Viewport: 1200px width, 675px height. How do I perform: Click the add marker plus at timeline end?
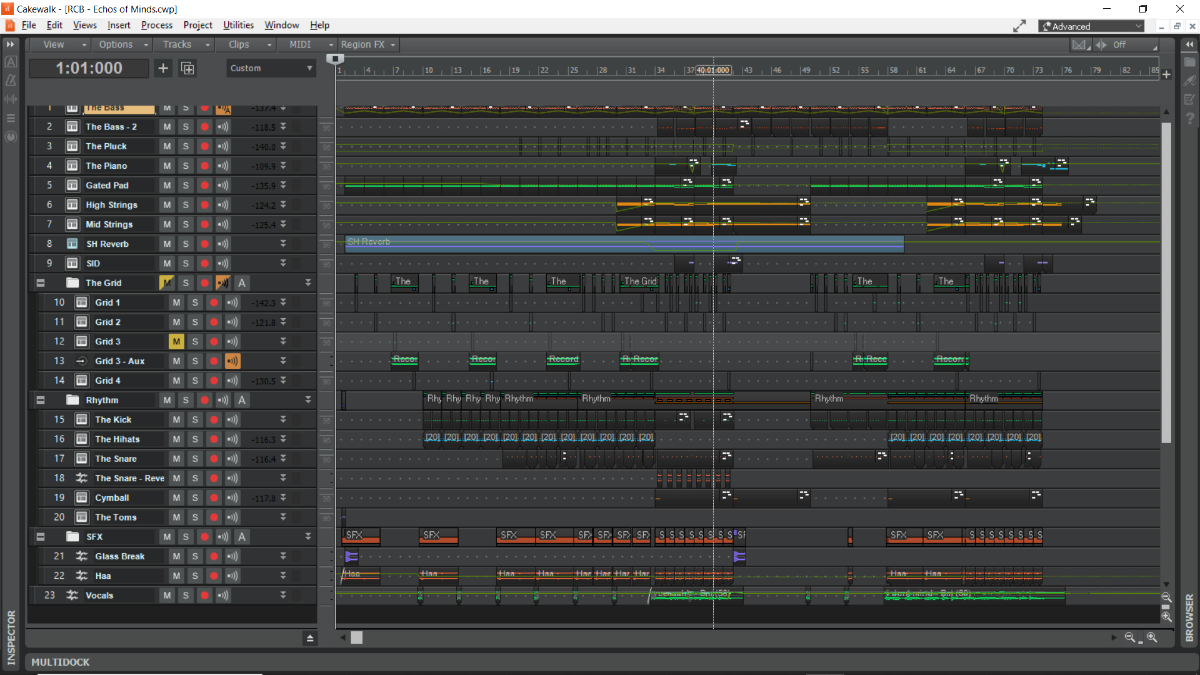pos(1166,75)
